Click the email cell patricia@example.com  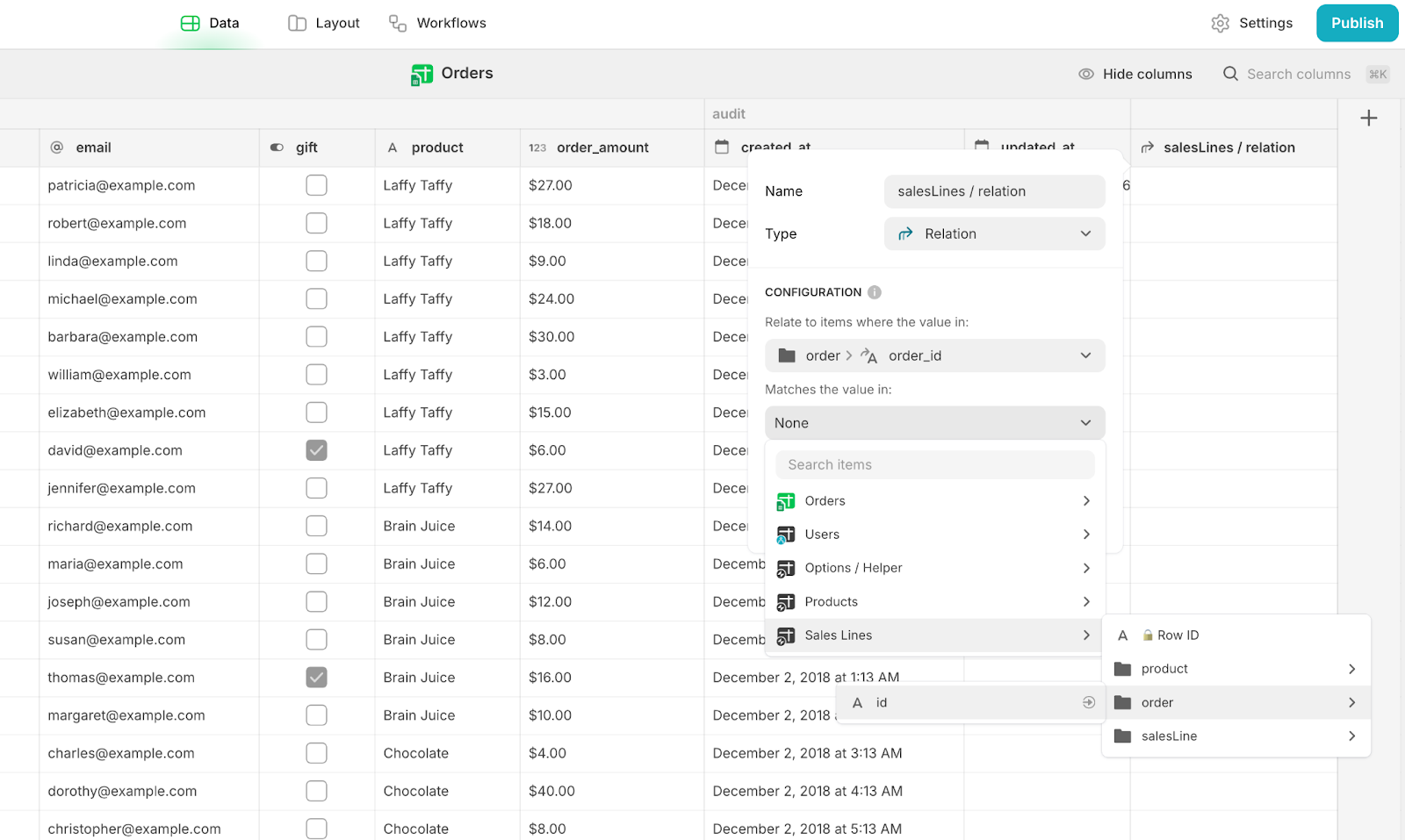tap(149, 185)
